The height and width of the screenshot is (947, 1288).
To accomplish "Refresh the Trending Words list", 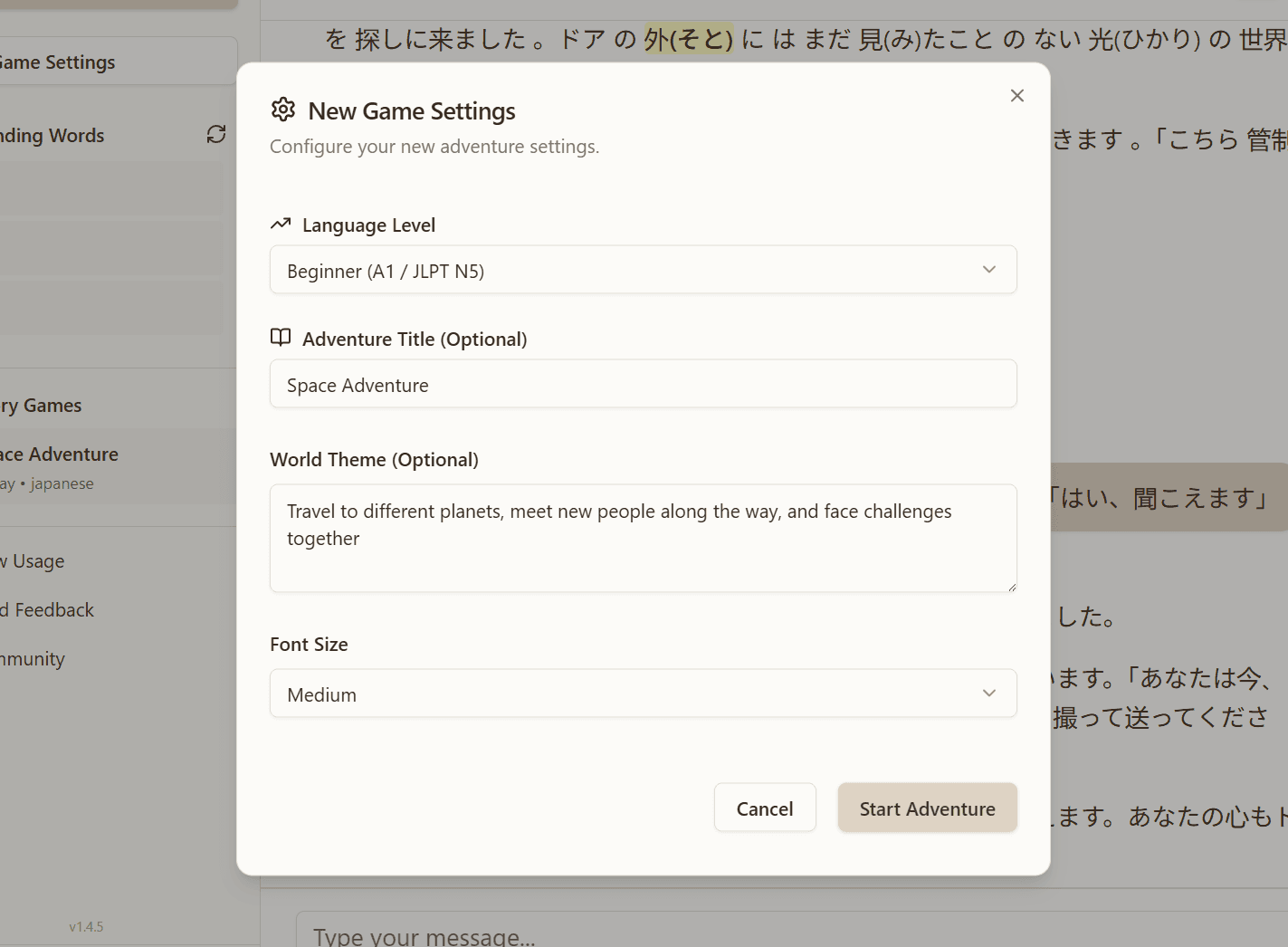I will [x=215, y=135].
